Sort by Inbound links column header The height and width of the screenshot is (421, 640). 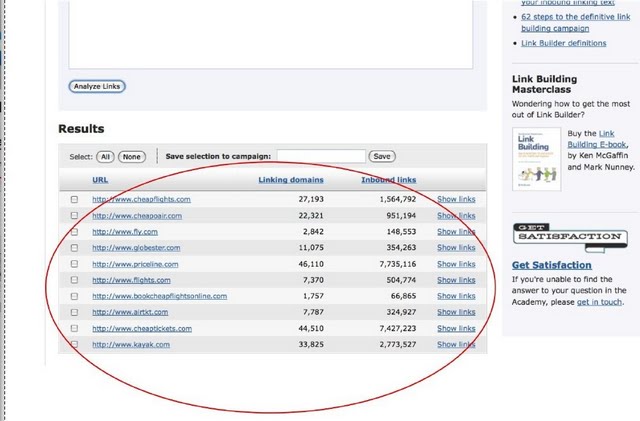tap(389, 180)
